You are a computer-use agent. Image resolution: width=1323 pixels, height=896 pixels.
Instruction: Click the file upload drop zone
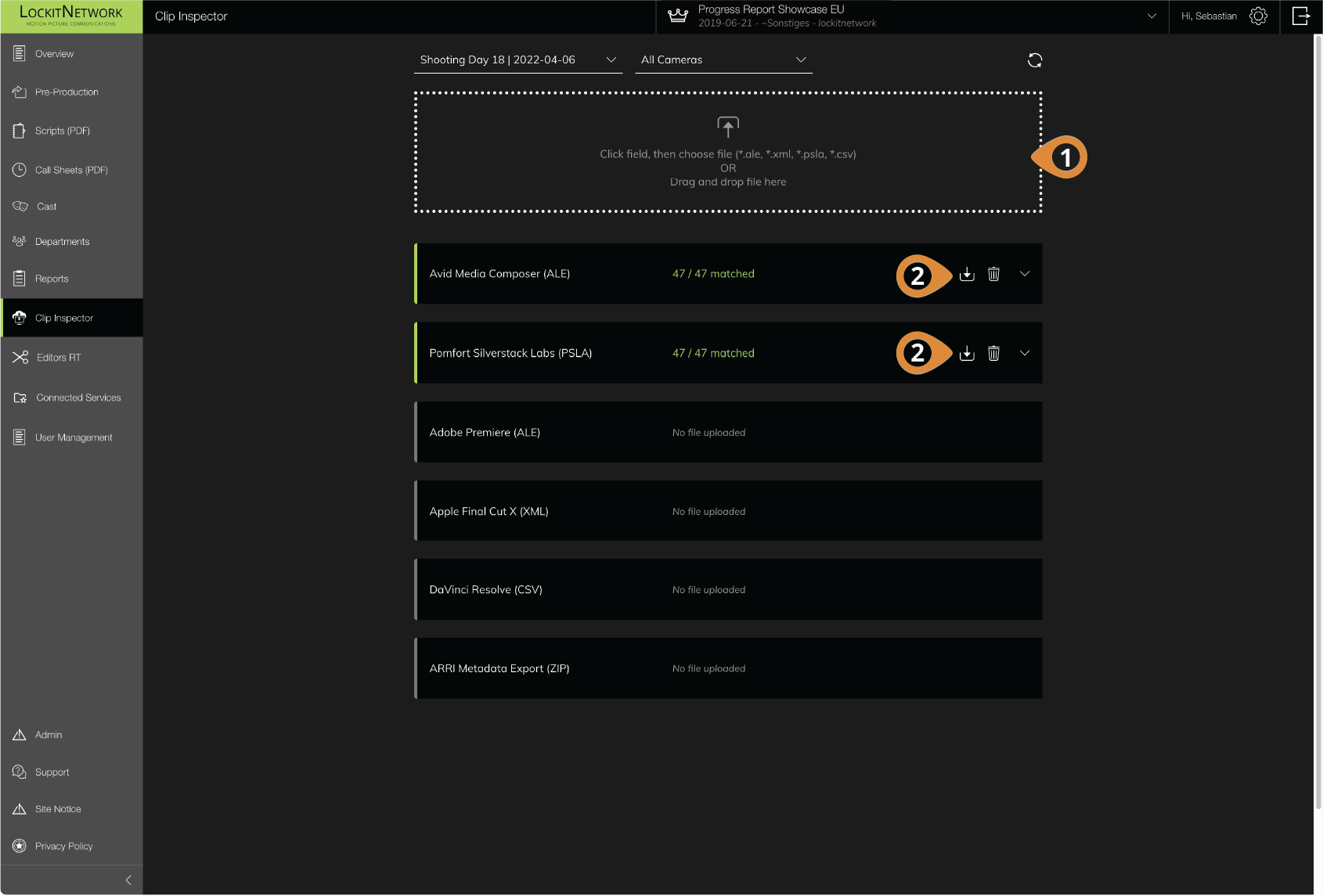[x=728, y=152]
